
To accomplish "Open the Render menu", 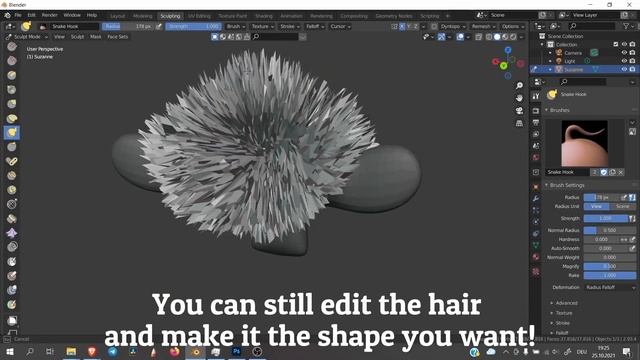I will [49, 15].
